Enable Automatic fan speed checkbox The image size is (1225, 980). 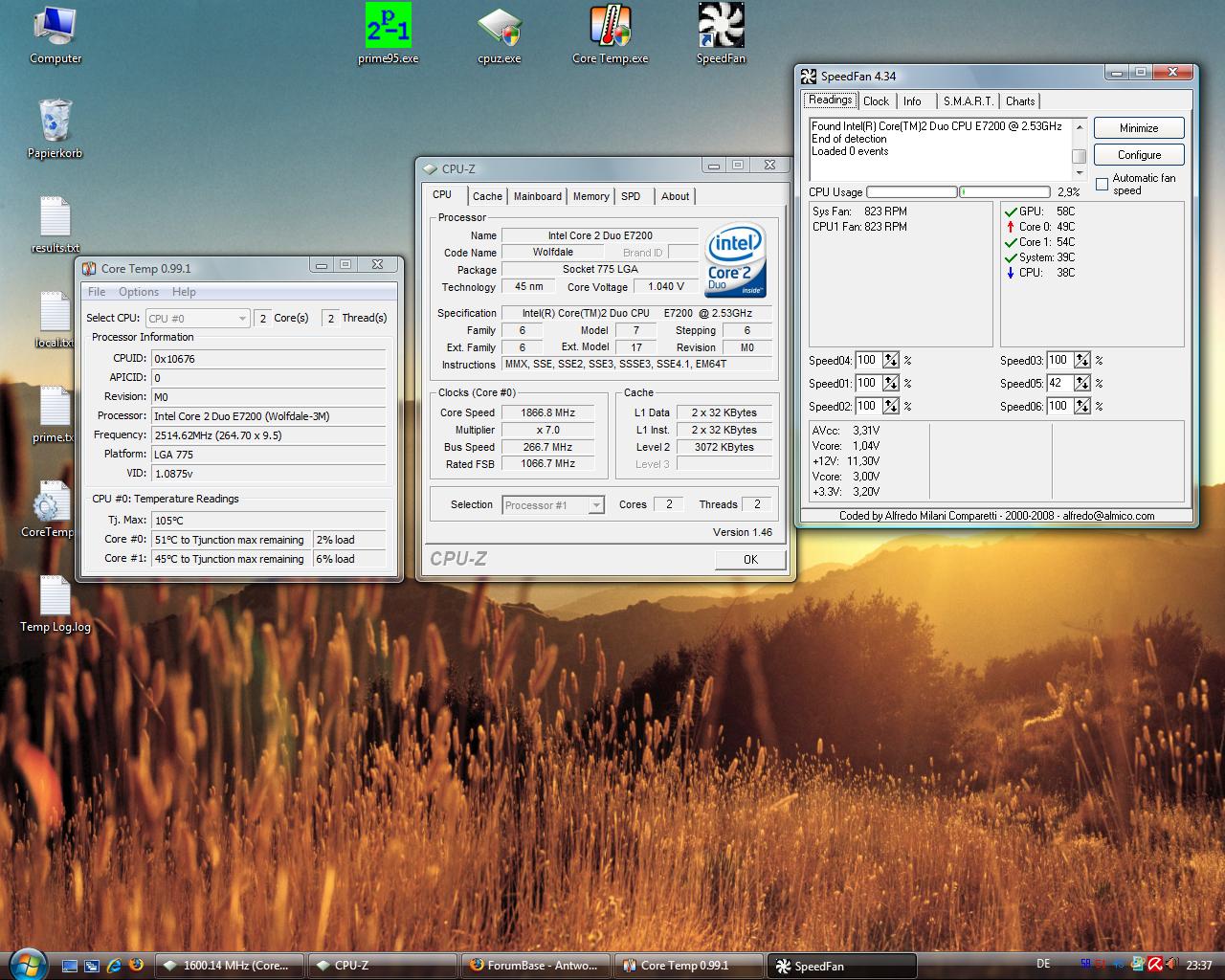[1102, 184]
